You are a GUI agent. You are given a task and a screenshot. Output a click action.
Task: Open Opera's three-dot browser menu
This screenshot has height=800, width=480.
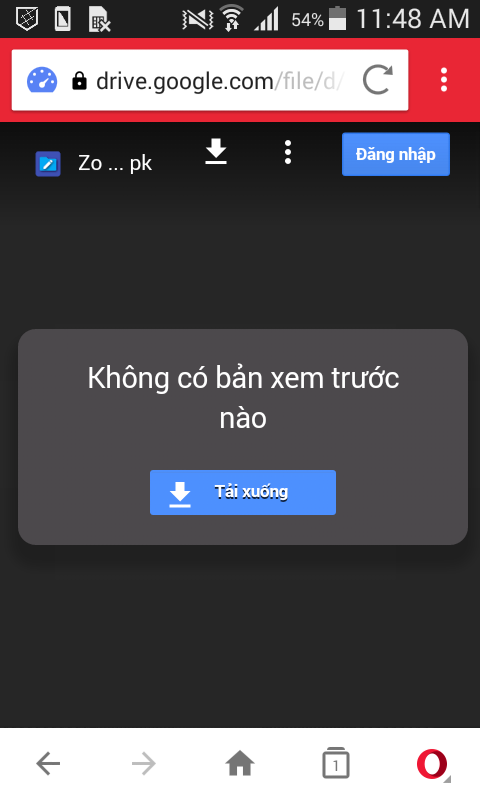coord(444,80)
